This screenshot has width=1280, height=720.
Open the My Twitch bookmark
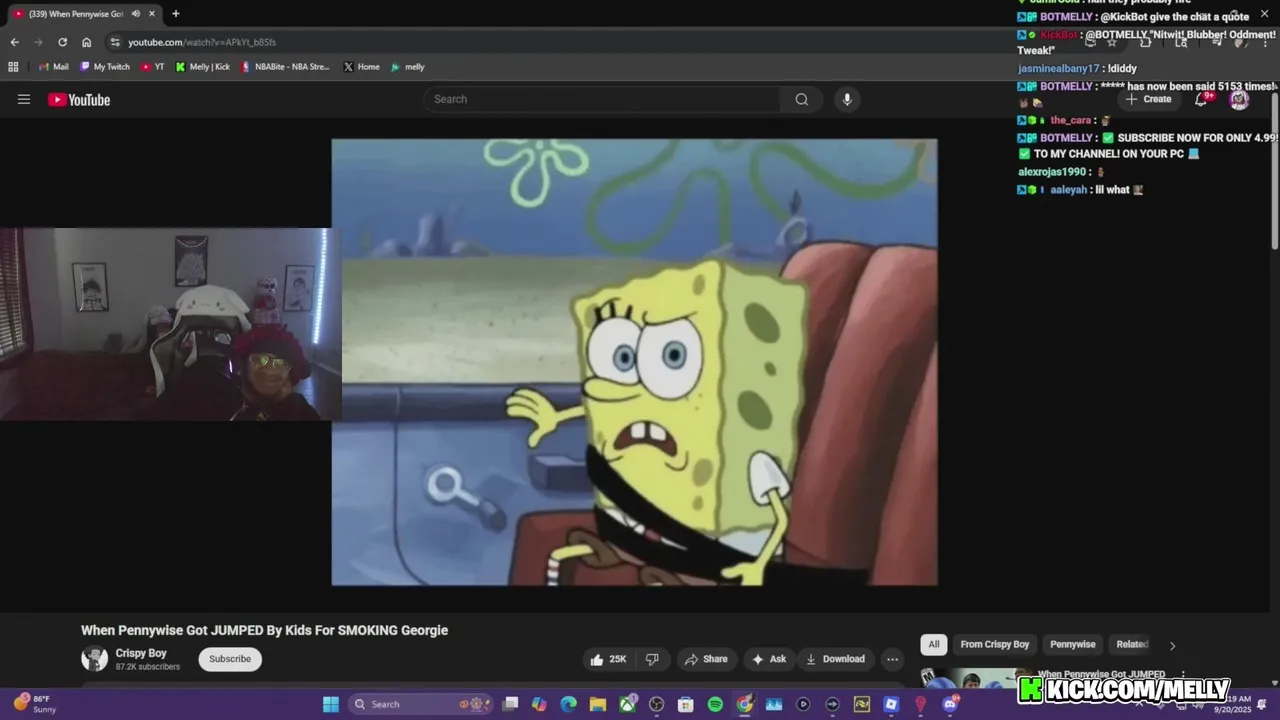105,67
